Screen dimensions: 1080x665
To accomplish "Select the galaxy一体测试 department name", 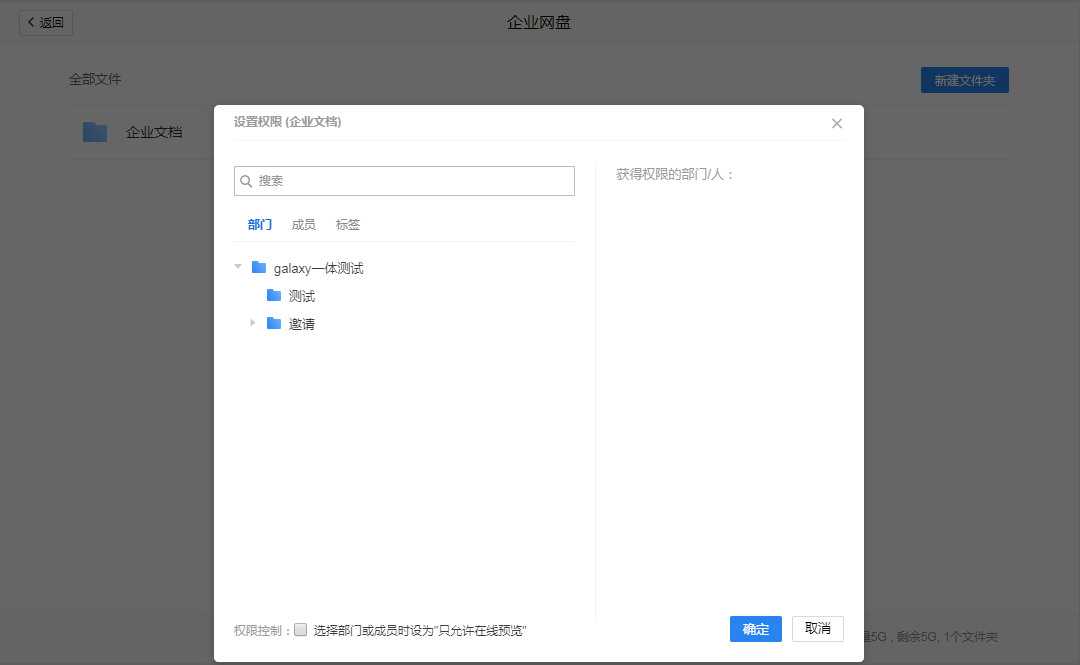I will coord(318,269).
